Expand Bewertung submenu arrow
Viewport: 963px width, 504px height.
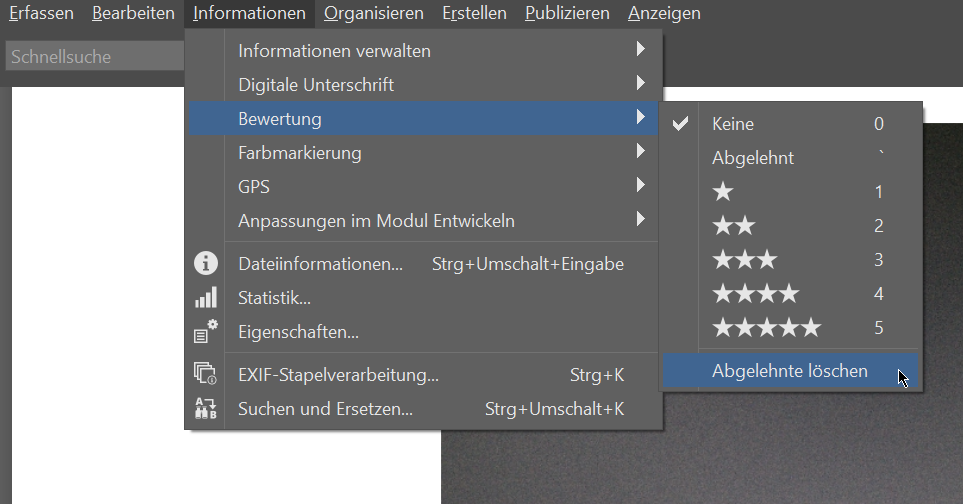pos(641,117)
